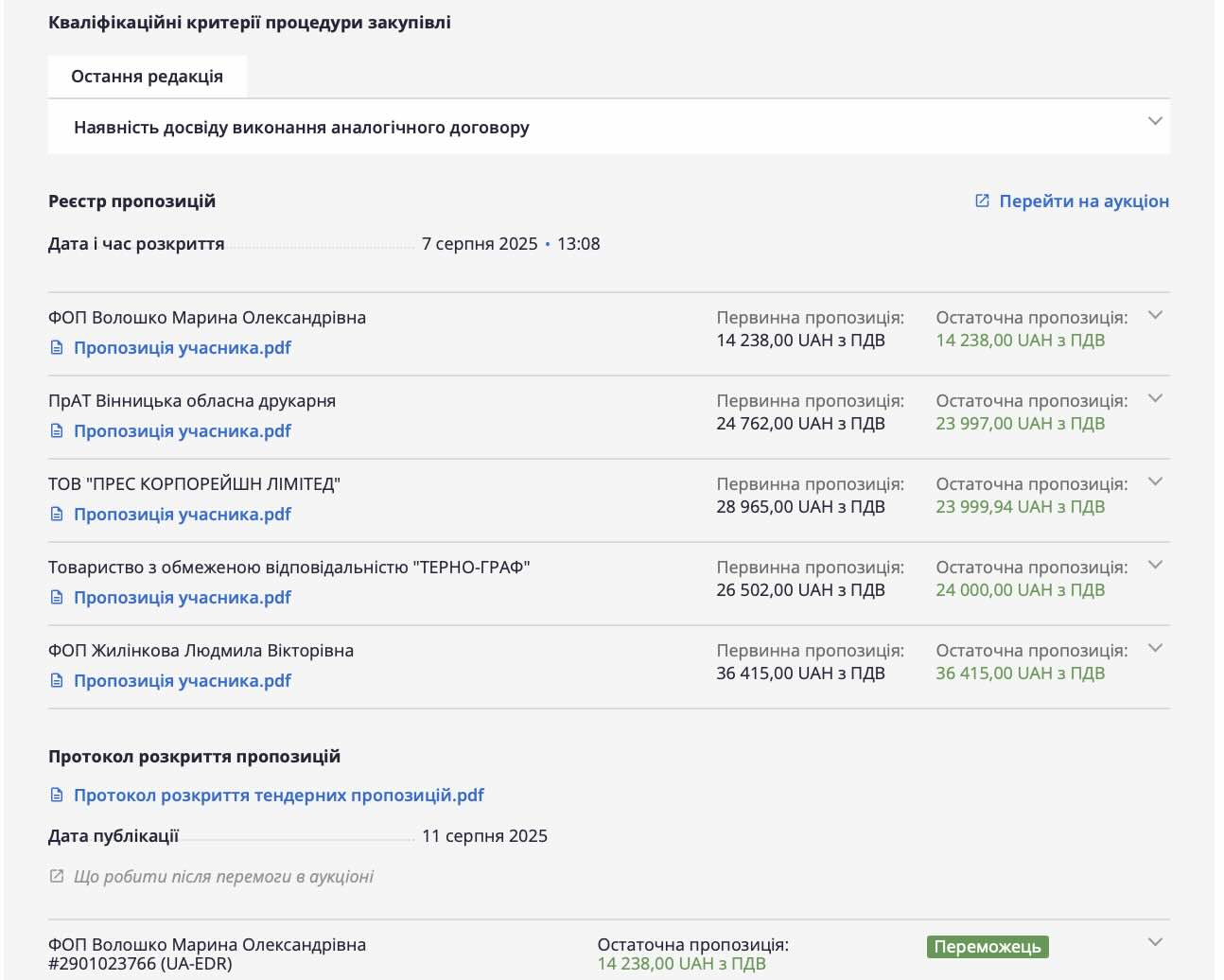Click Кваліфікаційні критерії процедури закупівлі heading
The image size is (1224, 980).
(x=250, y=23)
